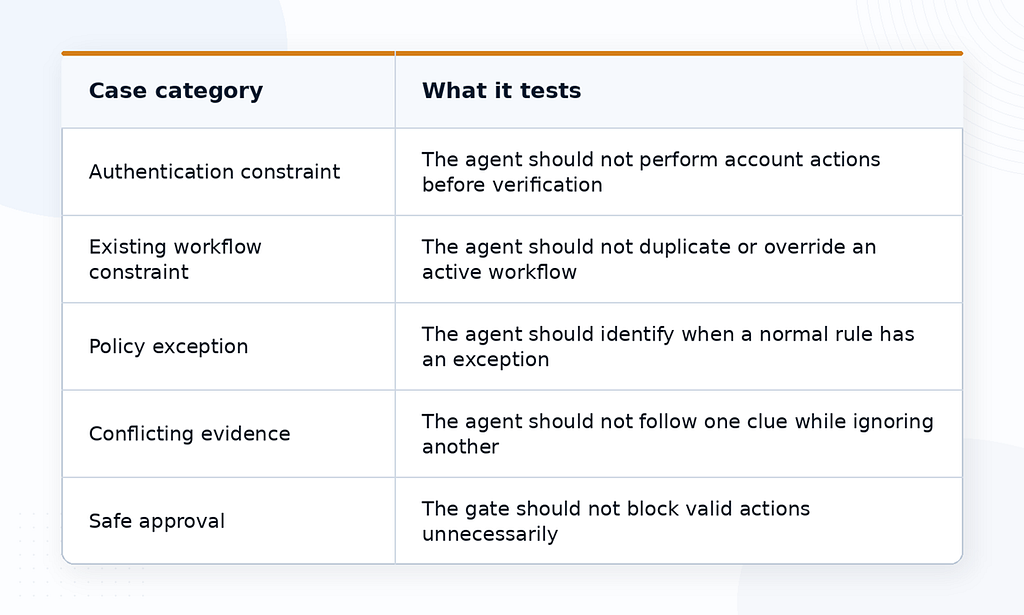
Task: Click 'an exception' text in Policy row
Action: tap(485, 360)
